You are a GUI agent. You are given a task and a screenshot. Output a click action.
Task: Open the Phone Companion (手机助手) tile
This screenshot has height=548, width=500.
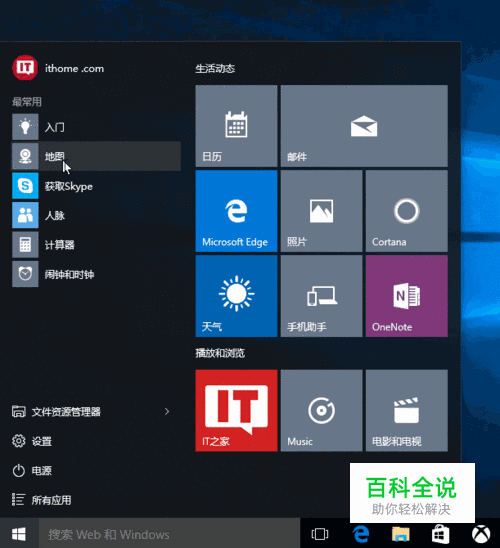(321, 296)
